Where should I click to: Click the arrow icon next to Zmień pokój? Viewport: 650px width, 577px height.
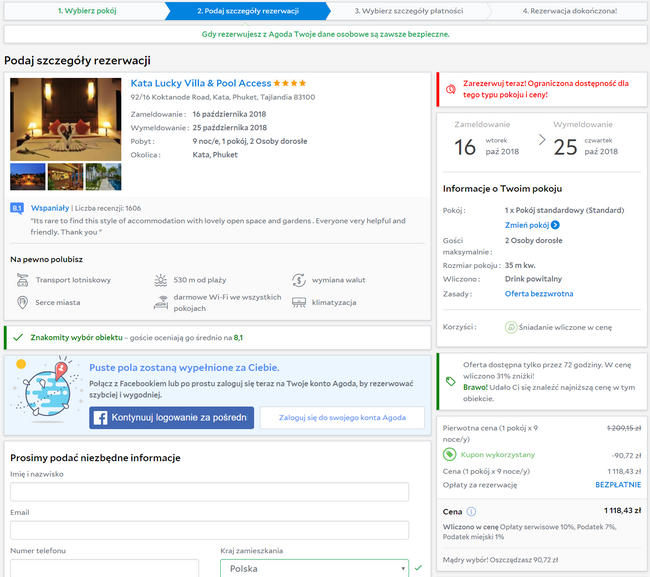[555, 225]
